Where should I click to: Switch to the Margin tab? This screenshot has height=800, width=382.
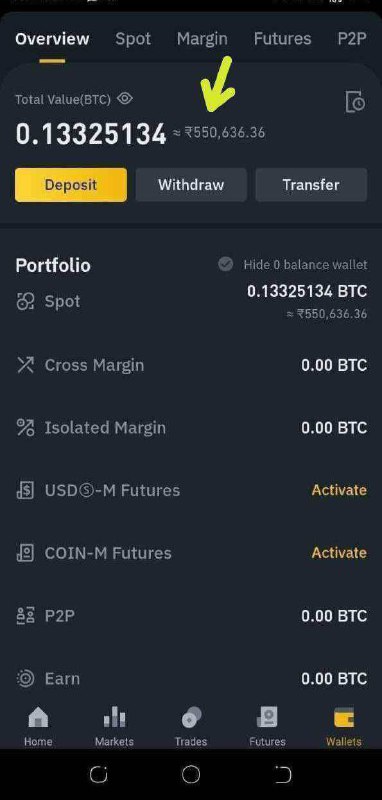[202, 39]
